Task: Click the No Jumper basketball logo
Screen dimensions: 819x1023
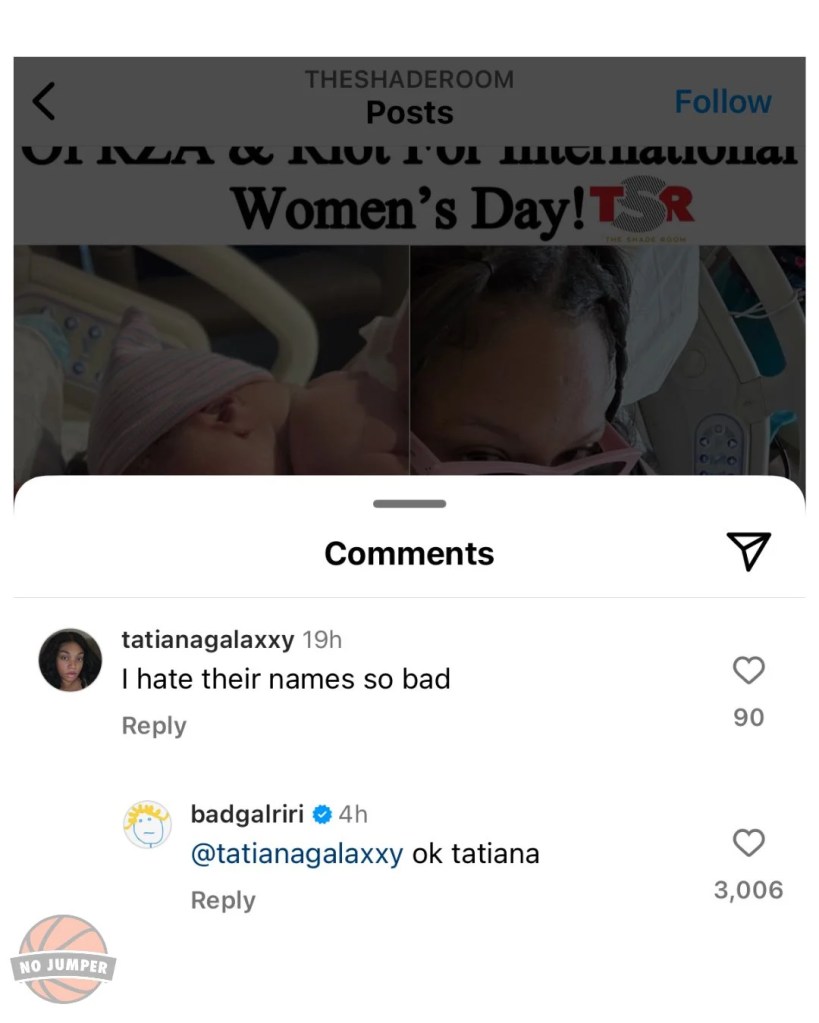Action: coord(65,958)
